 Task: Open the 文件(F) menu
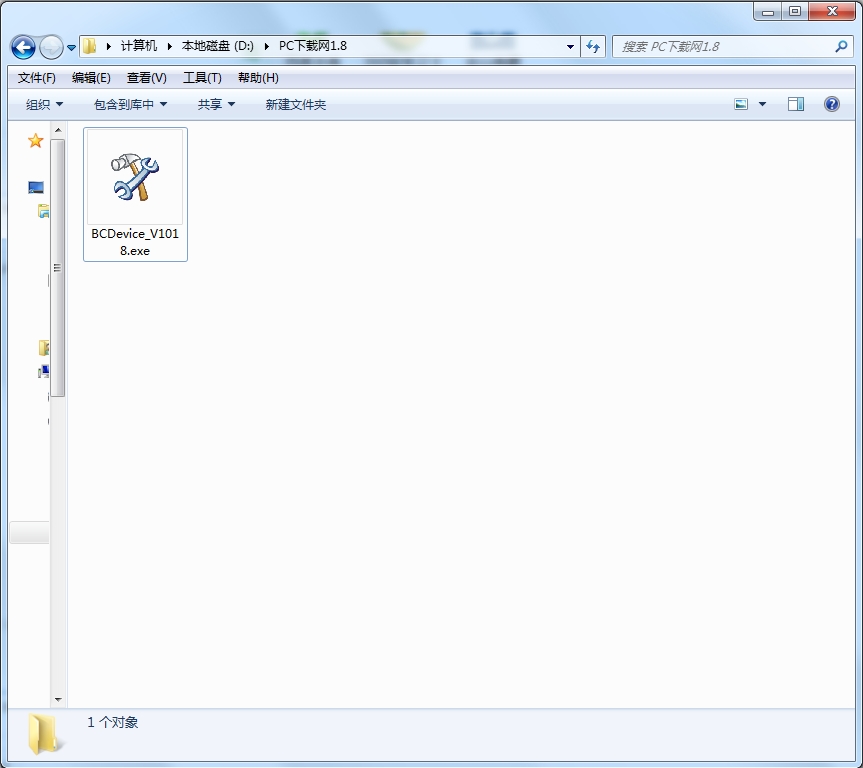tap(37, 78)
